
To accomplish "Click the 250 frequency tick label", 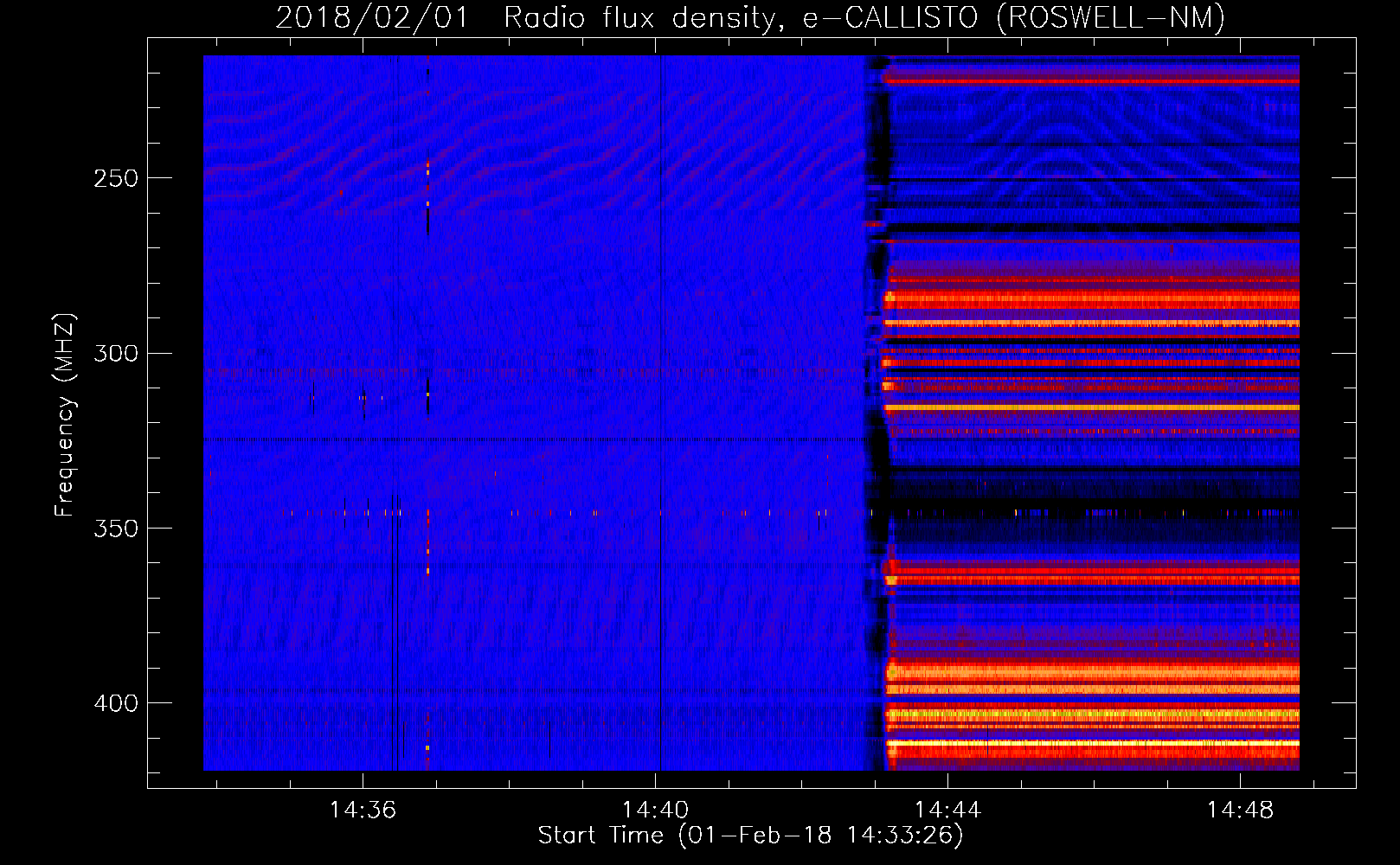I will pos(116,179).
